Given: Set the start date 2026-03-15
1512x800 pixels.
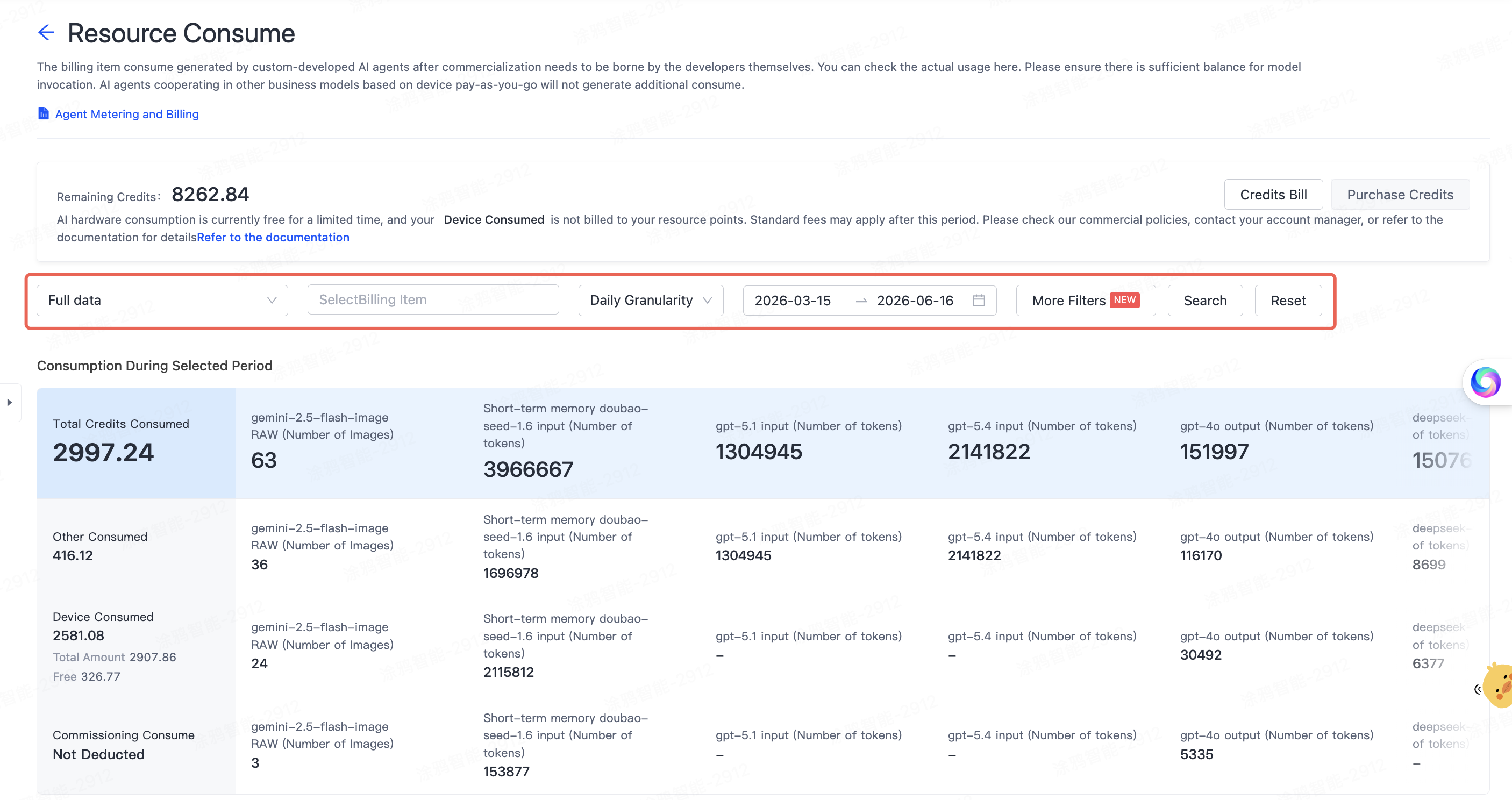Looking at the screenshot, I should [x=793, y=301].
